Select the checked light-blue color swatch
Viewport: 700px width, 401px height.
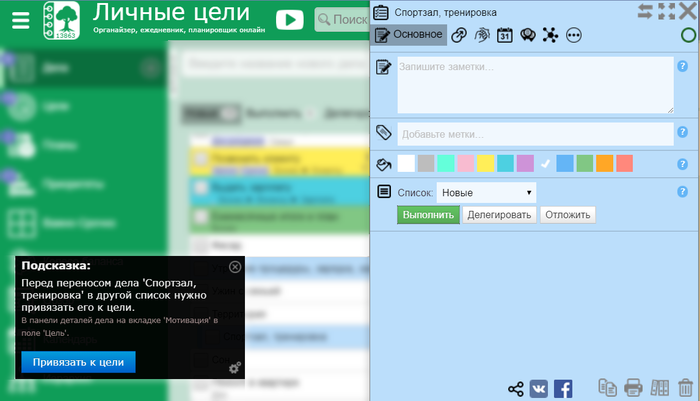[545, 163]
